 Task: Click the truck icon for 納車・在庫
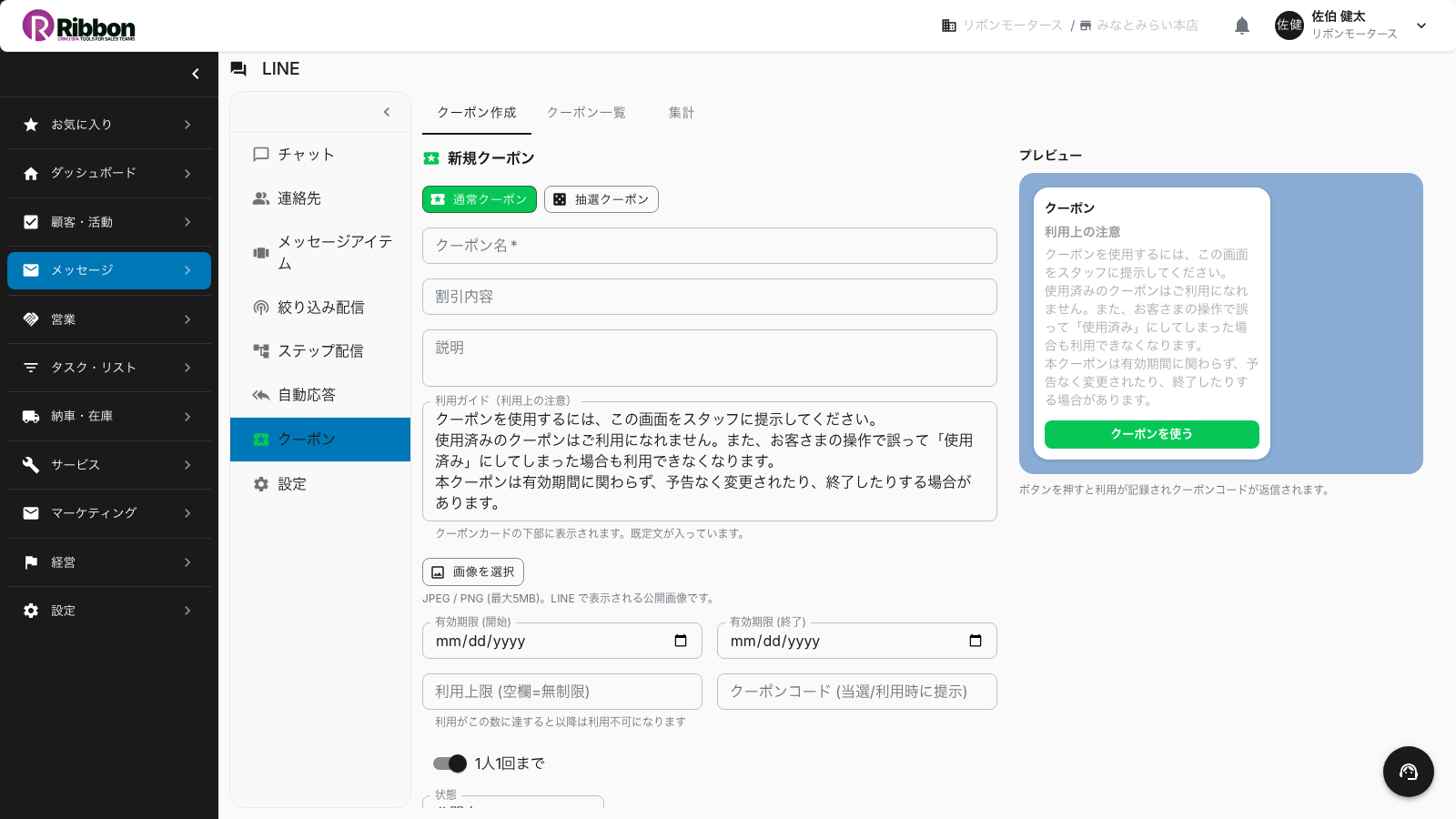click(31, 416)
